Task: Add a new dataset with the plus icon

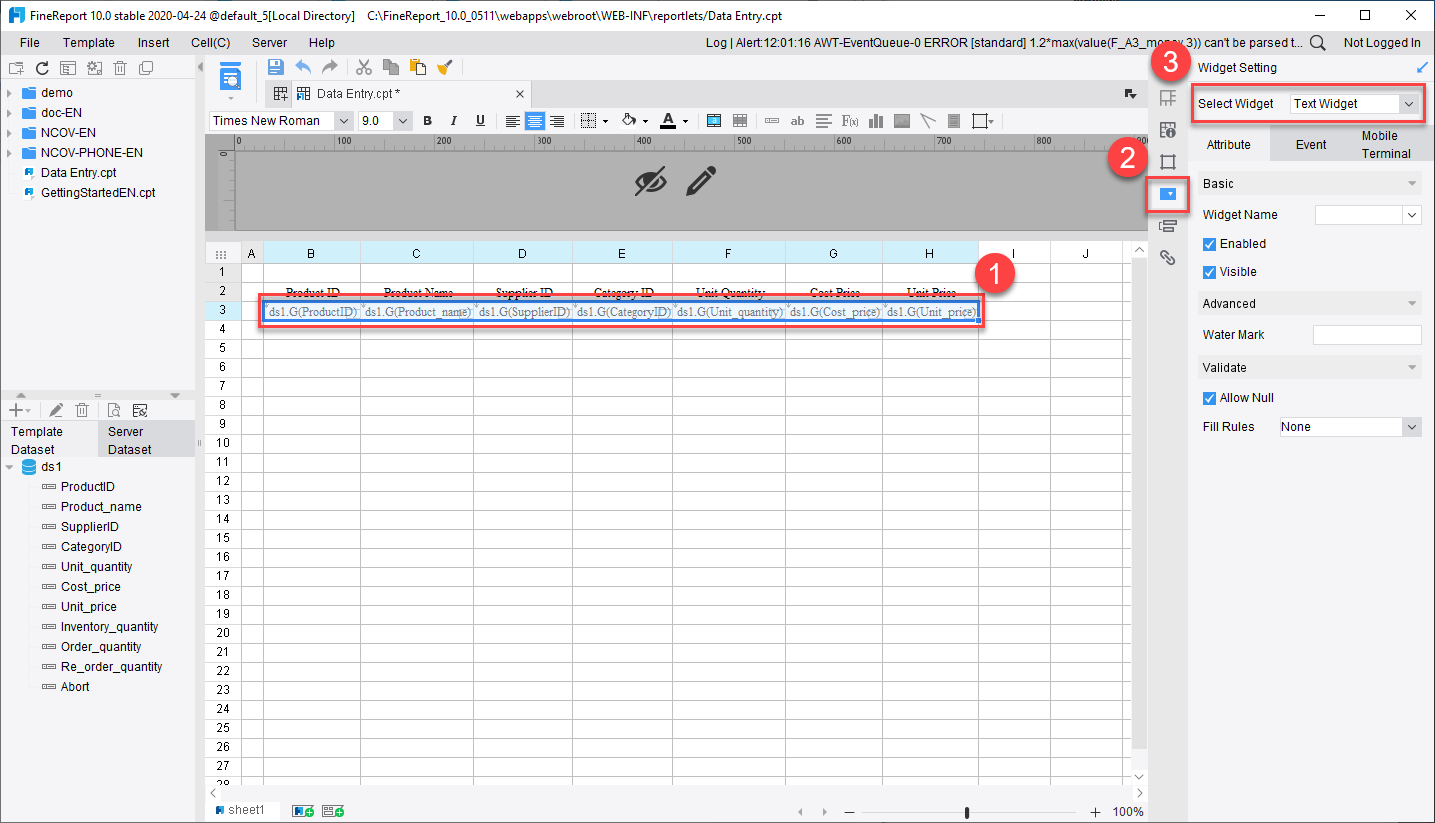Action: click(x=15, y=409)
